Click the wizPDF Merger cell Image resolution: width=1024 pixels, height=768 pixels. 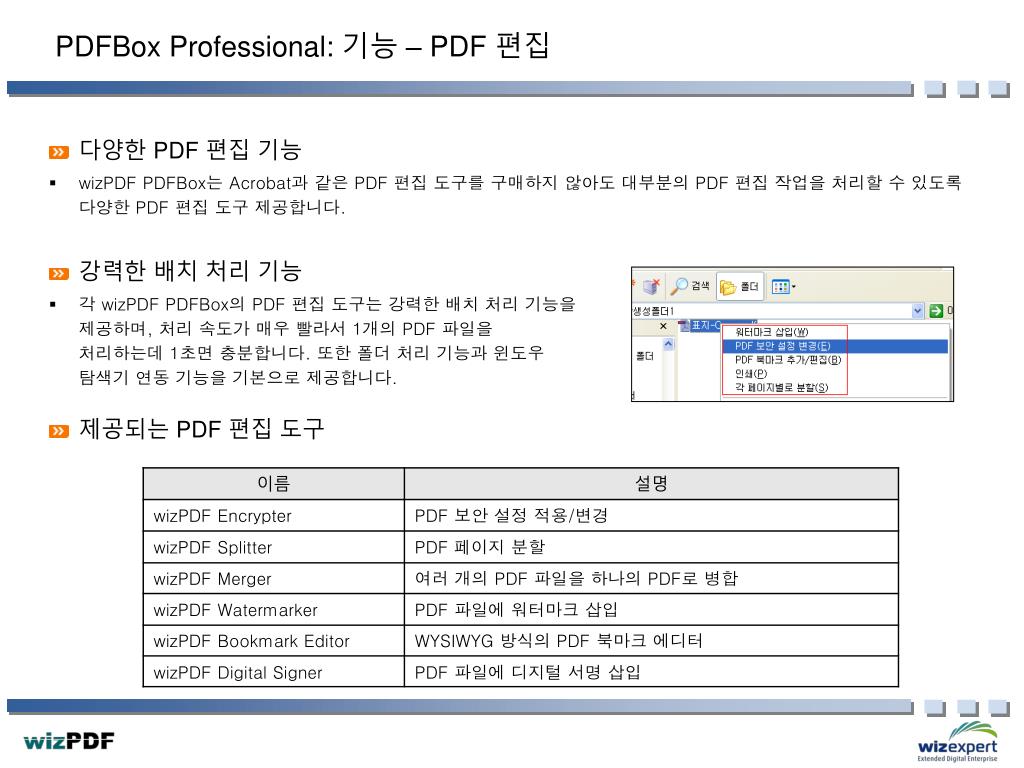pos(274,579)
